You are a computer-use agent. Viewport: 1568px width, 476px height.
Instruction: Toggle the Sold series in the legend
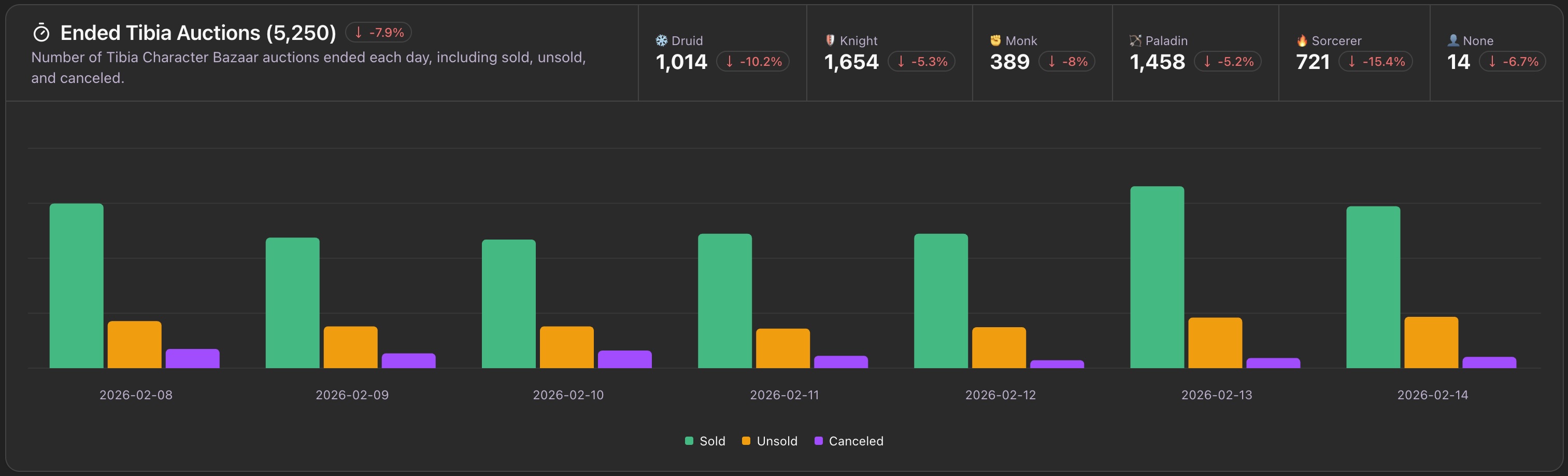point(705,441)
